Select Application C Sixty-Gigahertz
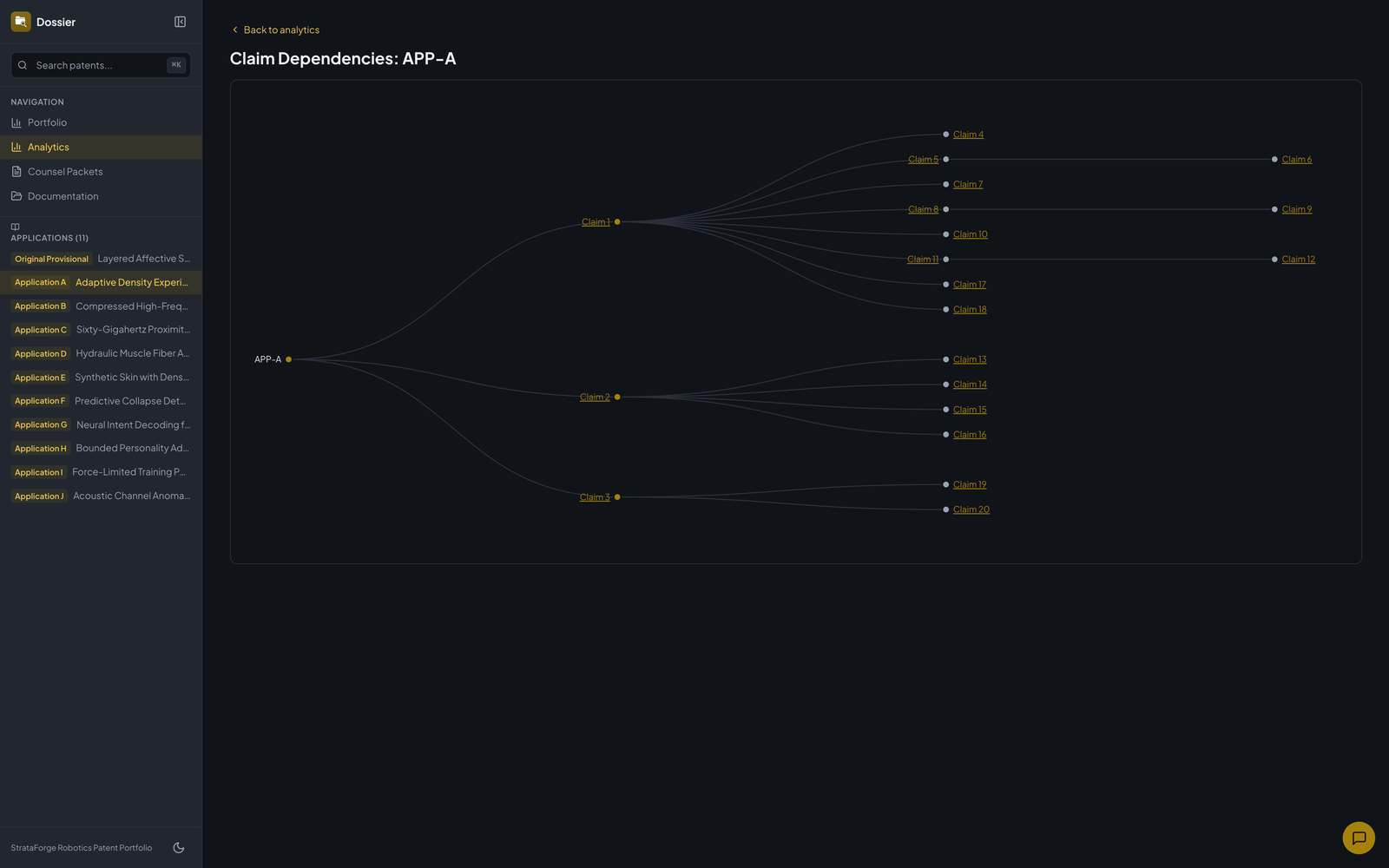Image resolution: width=1389 pixels, height=868 pixels. [x=101, y=330]
